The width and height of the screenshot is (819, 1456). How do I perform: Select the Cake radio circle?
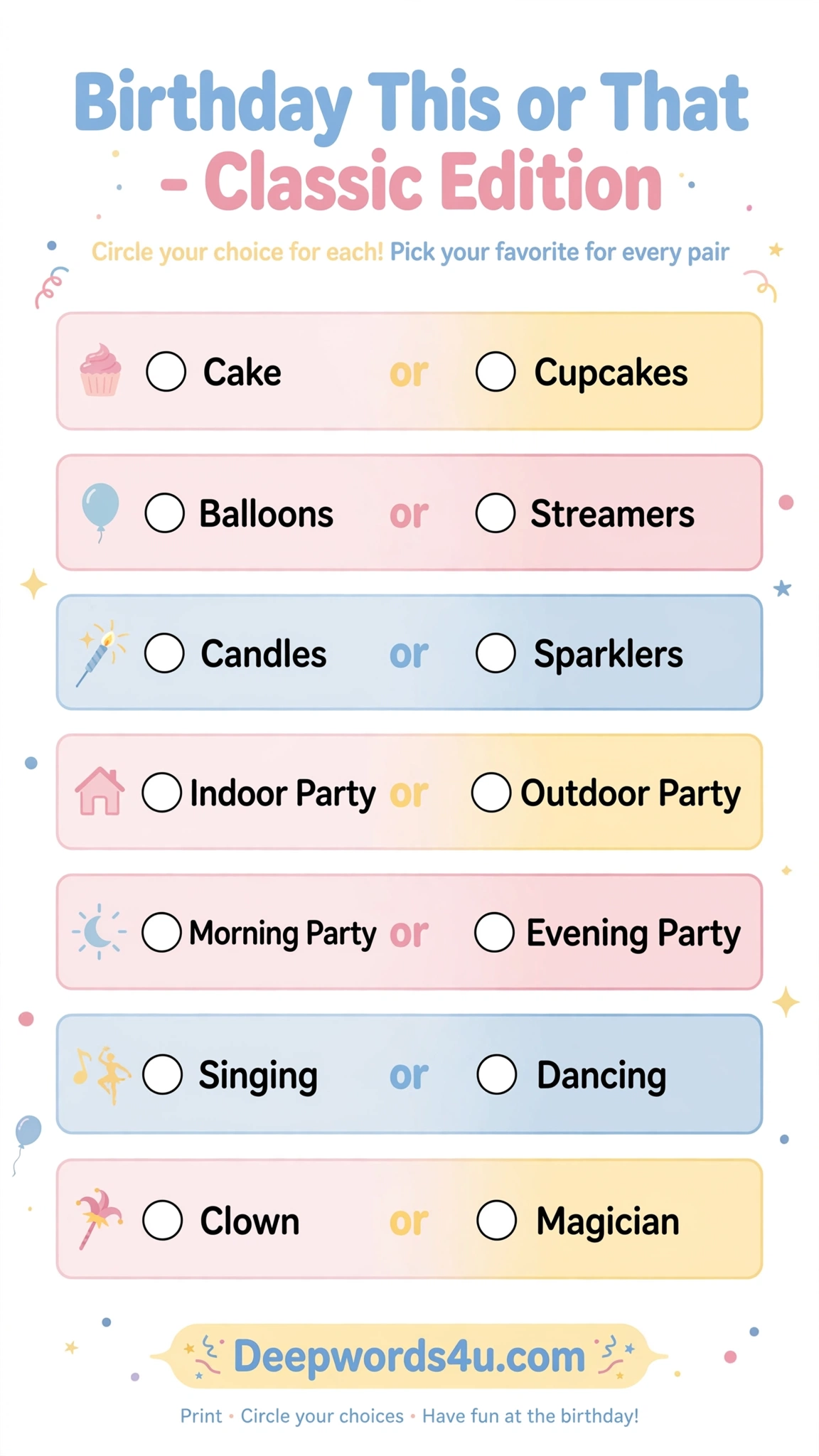pos(166,371)
